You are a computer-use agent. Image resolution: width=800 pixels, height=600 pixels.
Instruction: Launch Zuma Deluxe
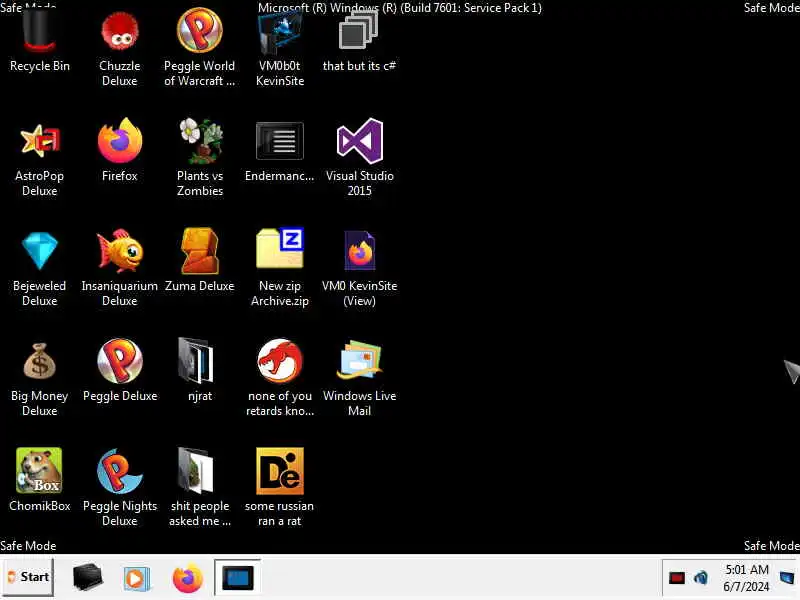pyautogui.click(x=199, y=261)
